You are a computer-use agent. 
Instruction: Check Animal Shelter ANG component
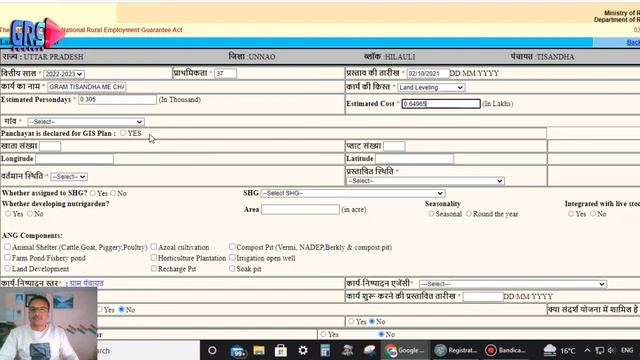tap(8, 247)
